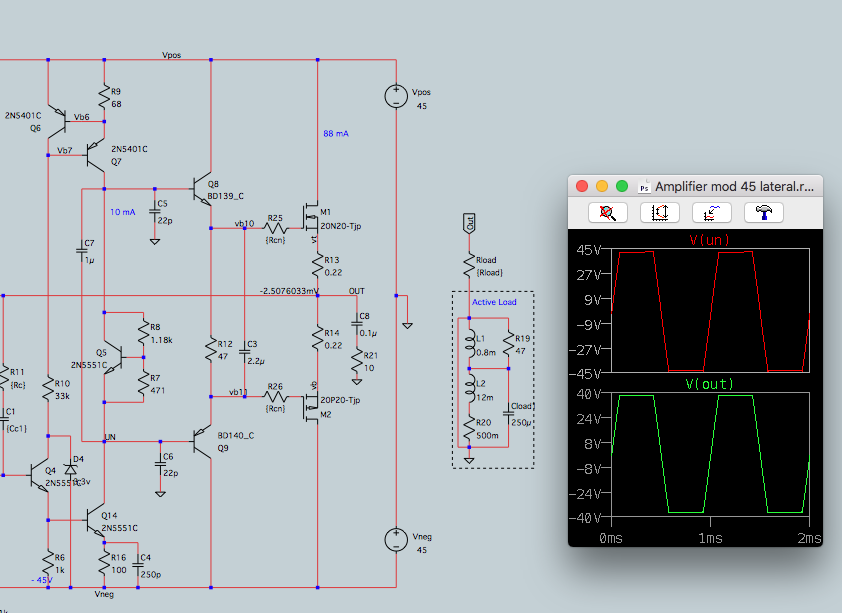Click the D4 zener diode symbol
Viewport: 842px width, 613px height.
point(70,469)
